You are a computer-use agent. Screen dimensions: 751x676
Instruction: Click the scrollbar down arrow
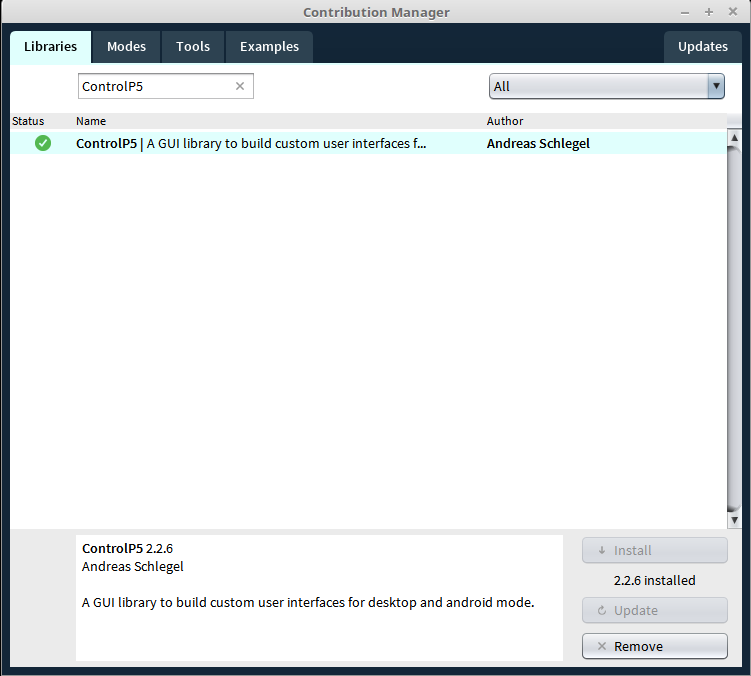[x=734, y=520]
